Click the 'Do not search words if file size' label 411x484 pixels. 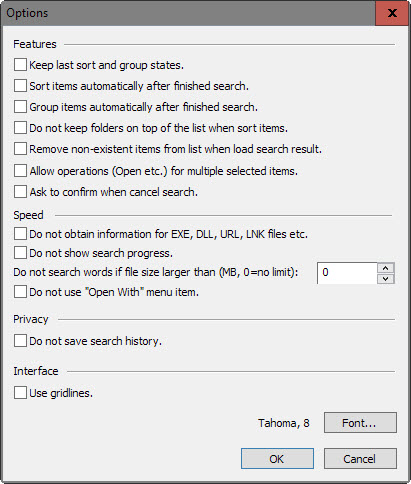coord(156,272)
